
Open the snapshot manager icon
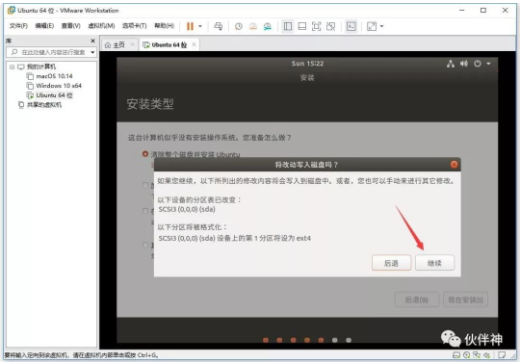coord(267,26)
